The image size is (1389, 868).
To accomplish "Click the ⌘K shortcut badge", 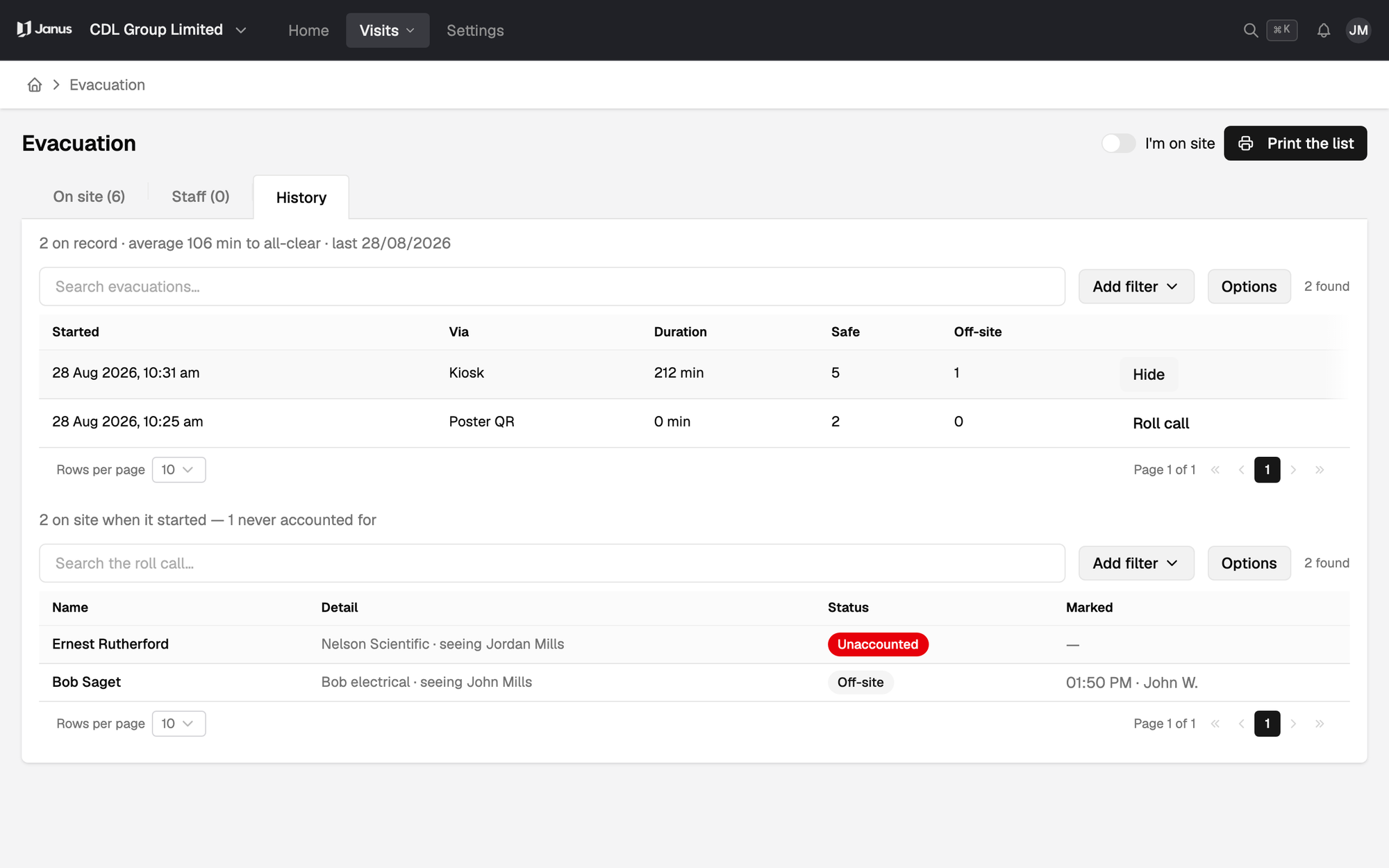I will click(1281, 30).
